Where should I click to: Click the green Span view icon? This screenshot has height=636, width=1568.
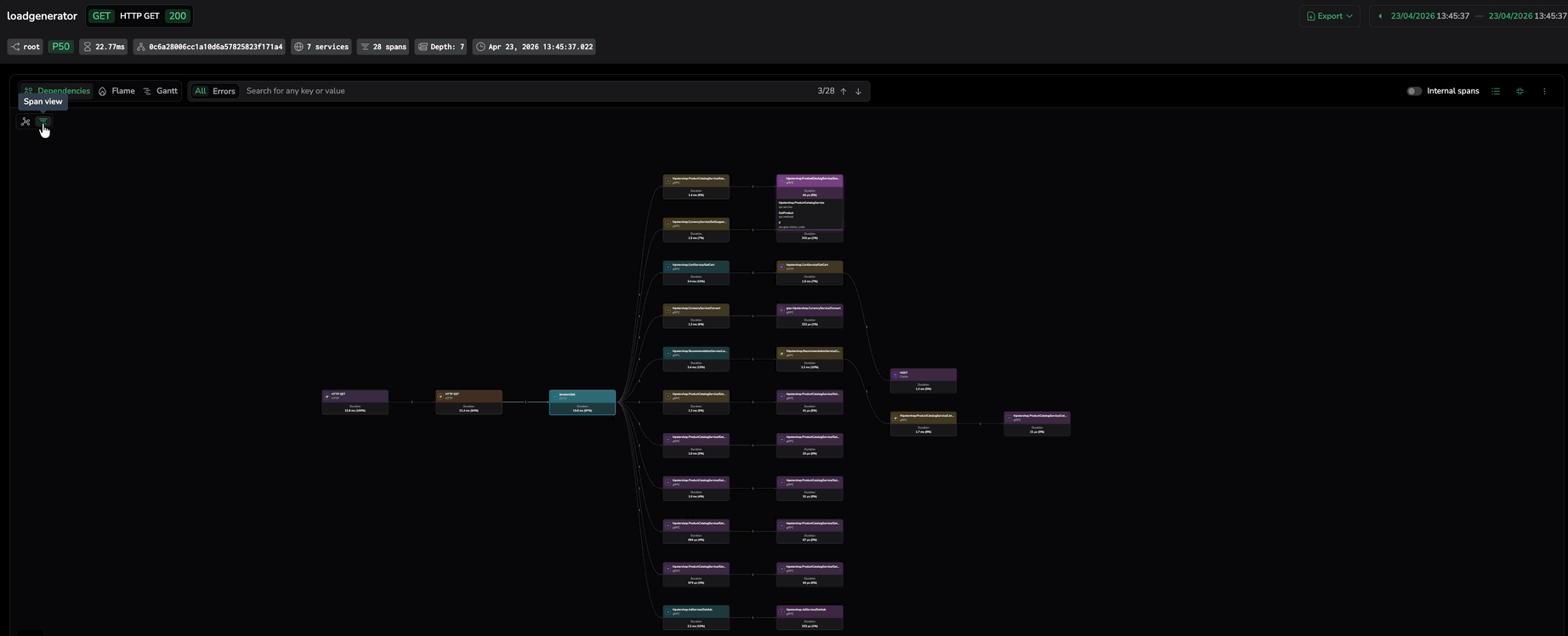(x=43, y=122)
